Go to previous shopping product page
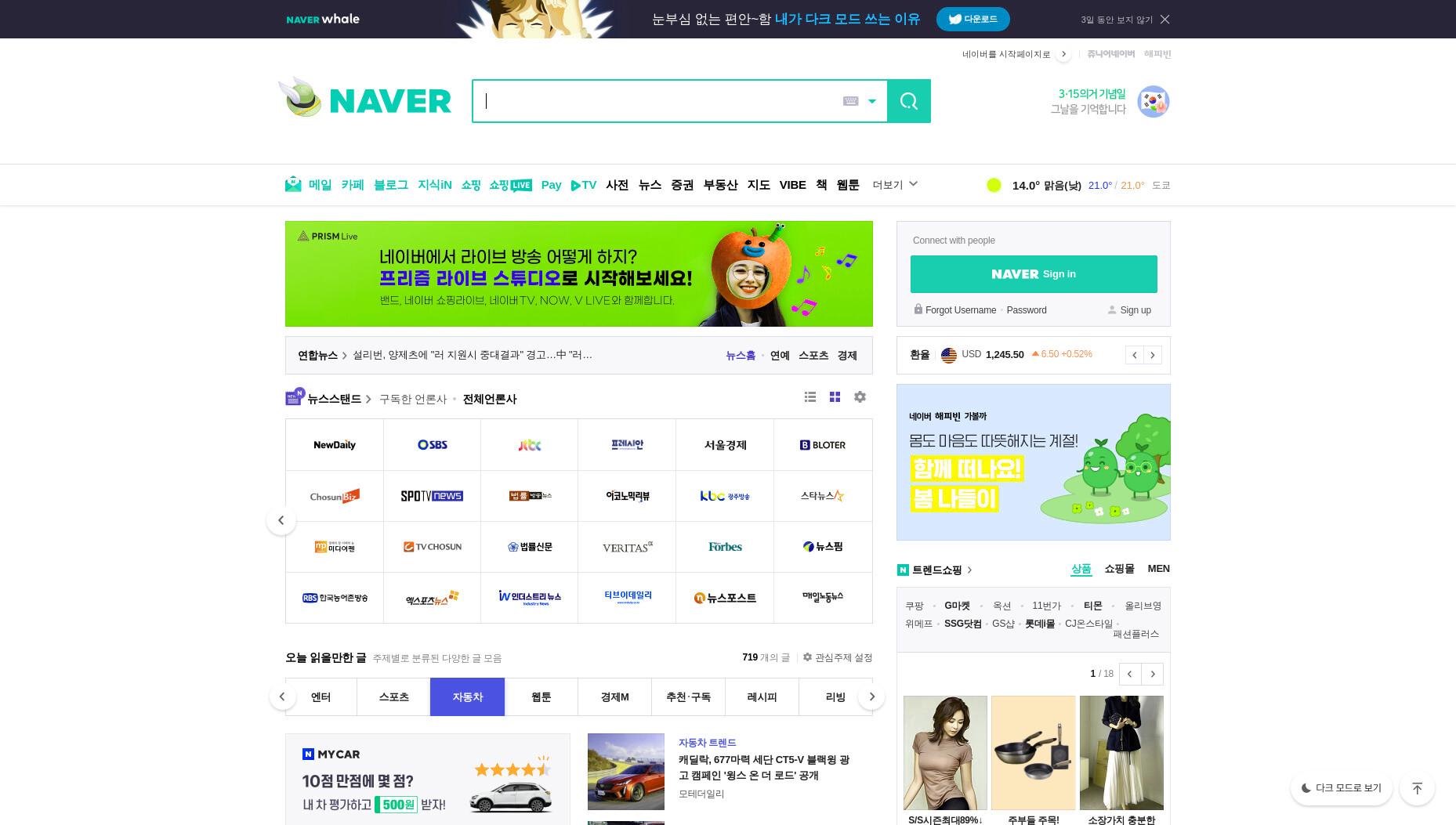Screen dimensions: 1456x825 pos(1129,674)
